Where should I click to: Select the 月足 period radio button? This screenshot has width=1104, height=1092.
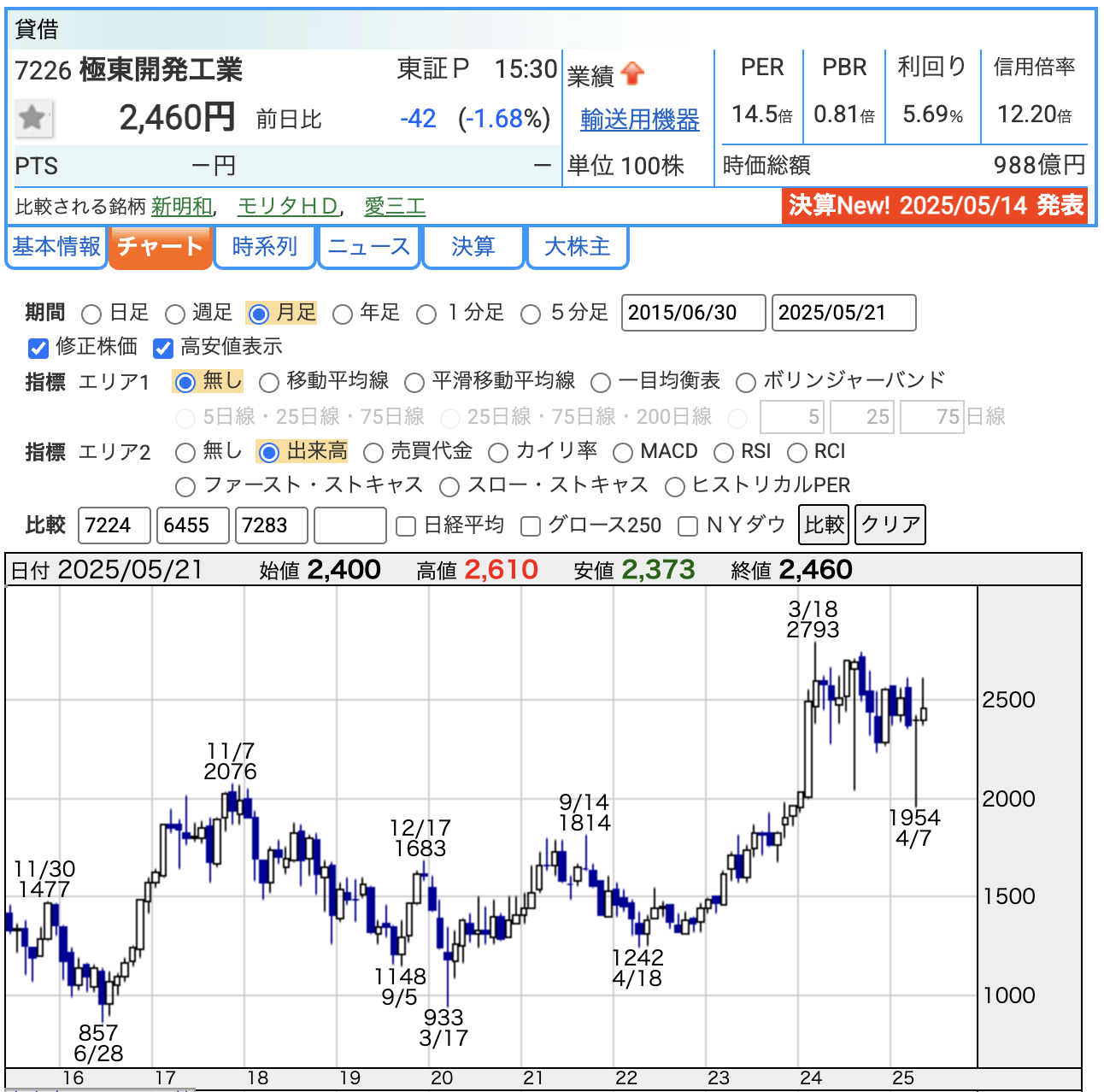pyautogui.click(x=258, y=314)
